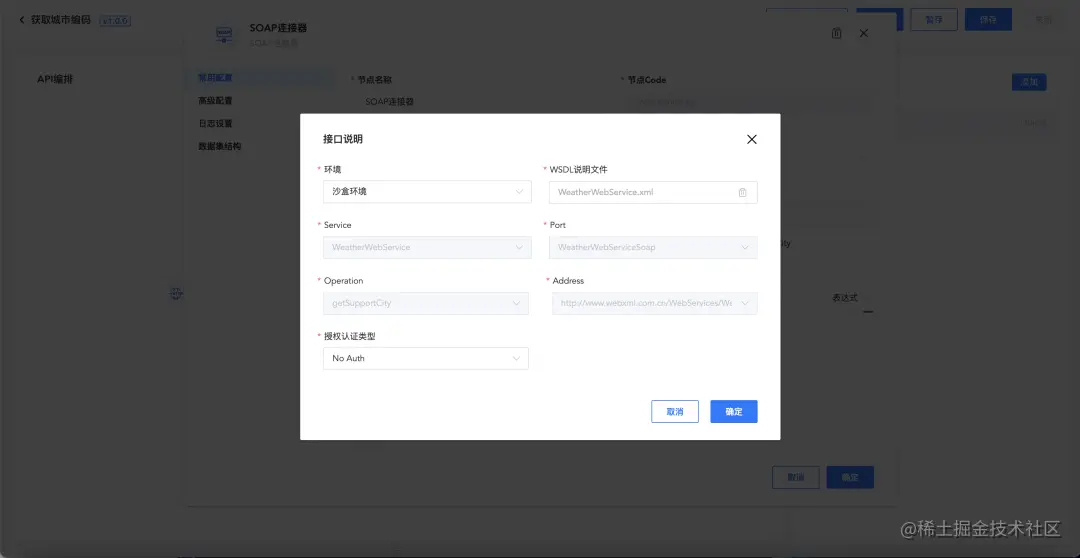Select the 高级配置 tab
1080x558 pixels.
pos(216,101)
